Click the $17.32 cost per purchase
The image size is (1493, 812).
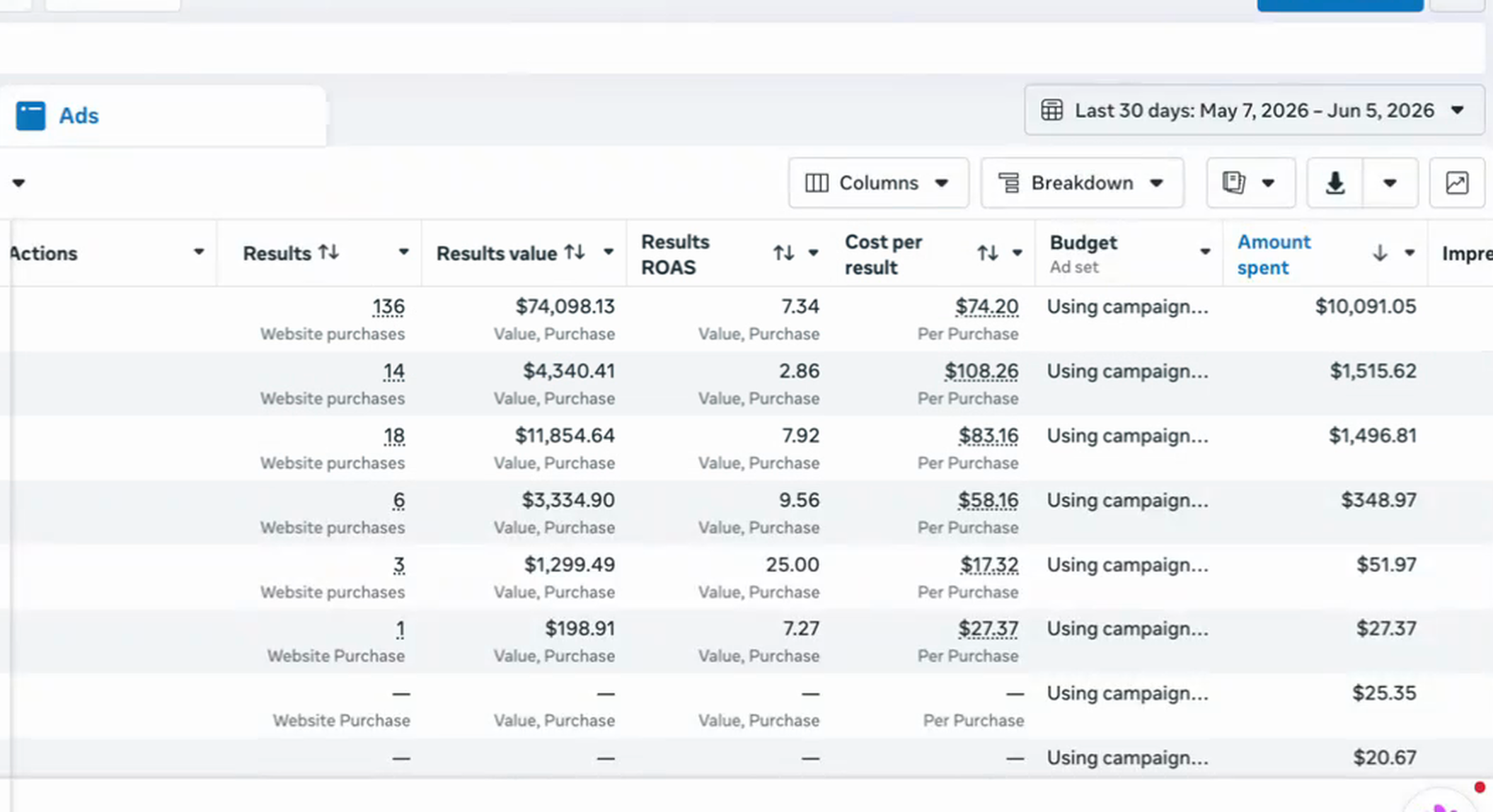point(989,564)
